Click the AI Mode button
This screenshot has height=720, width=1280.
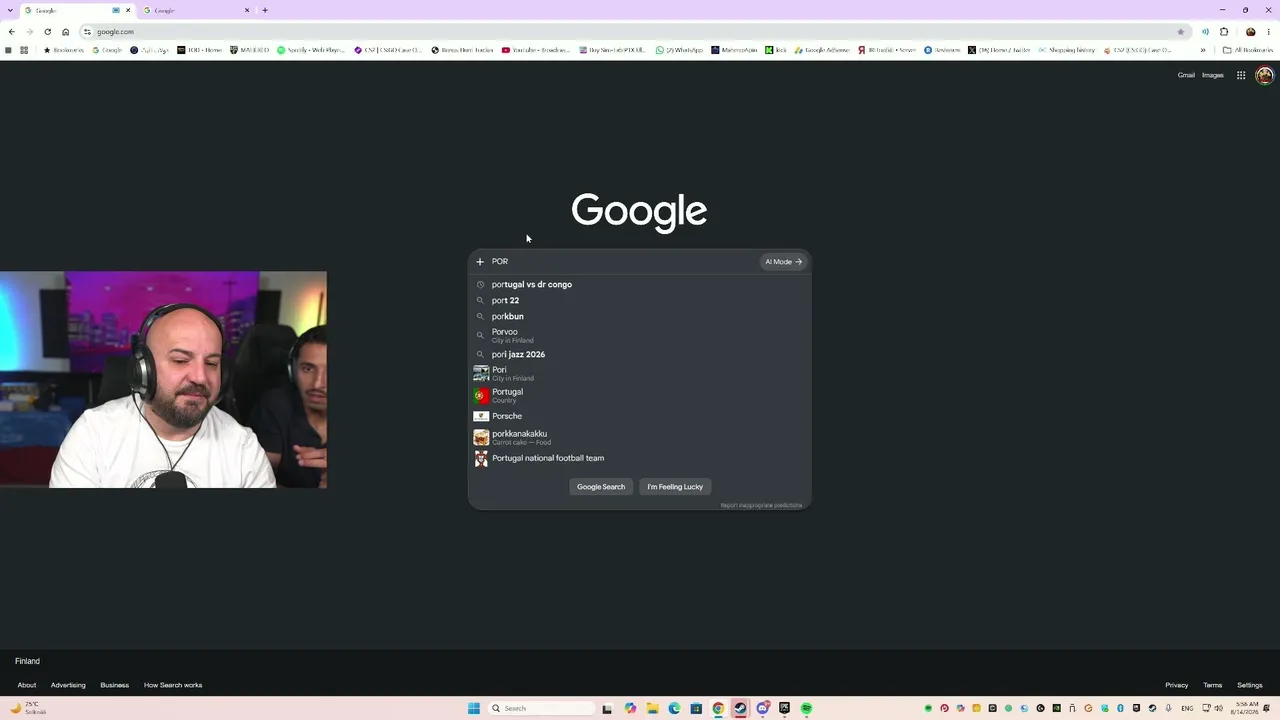[784, 262]
